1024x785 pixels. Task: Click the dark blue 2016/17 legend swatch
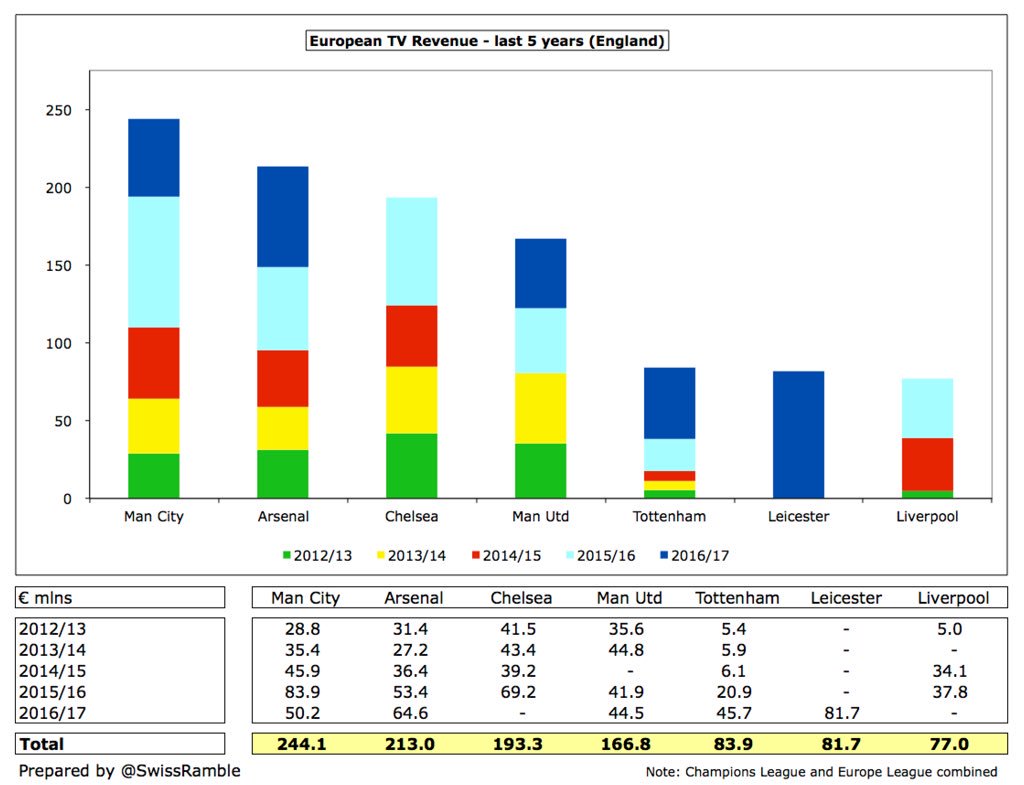pyautogui.click(x=664, y=555)
